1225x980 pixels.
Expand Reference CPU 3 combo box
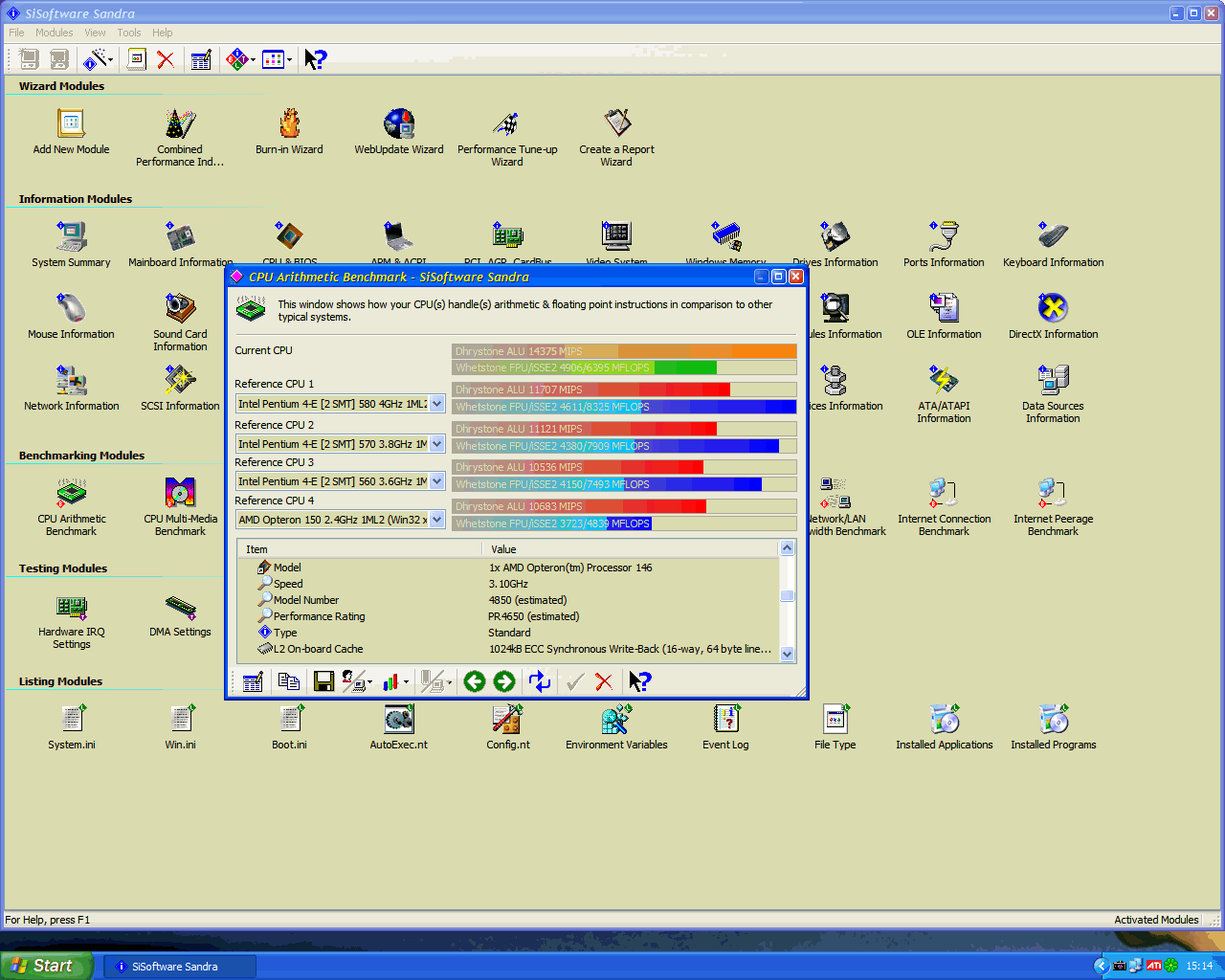tap(437, 481)
